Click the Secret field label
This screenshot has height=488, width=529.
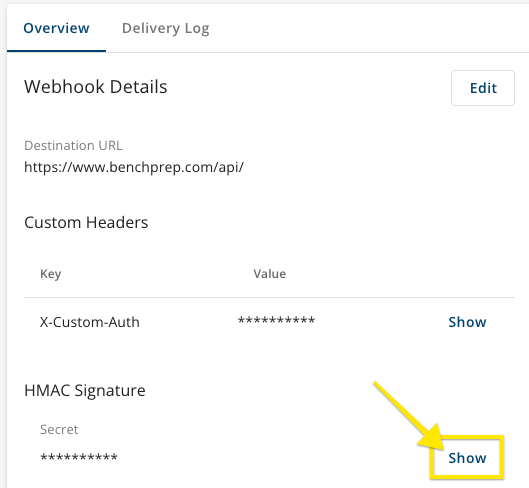pyautogui.click(x=59, y=430)
